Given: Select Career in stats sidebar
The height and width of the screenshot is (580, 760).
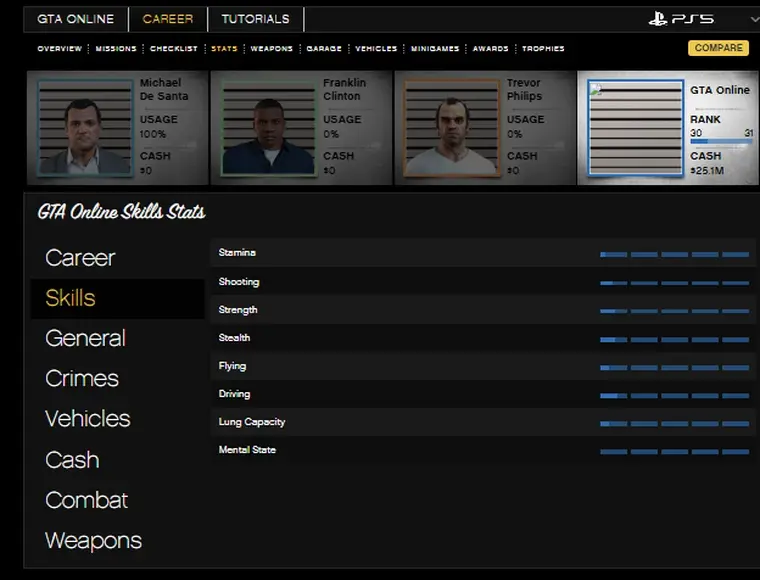Looking at the screenshot, I should [x=80, y=258].
